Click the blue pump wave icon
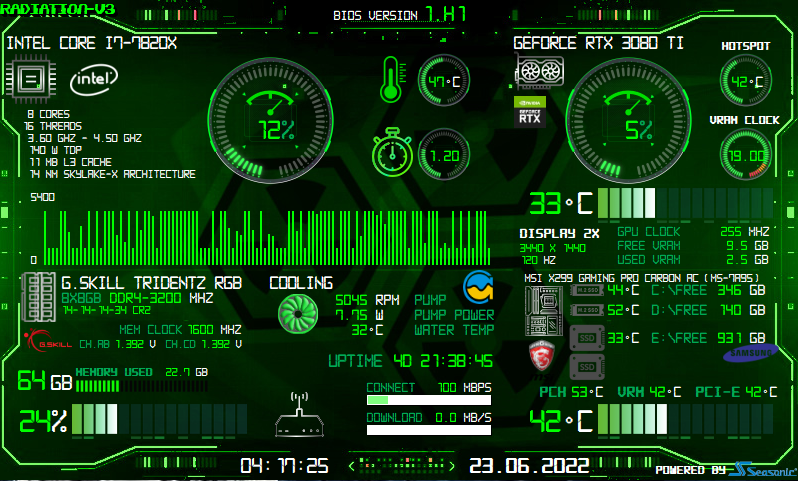 [x=480, y=287]
